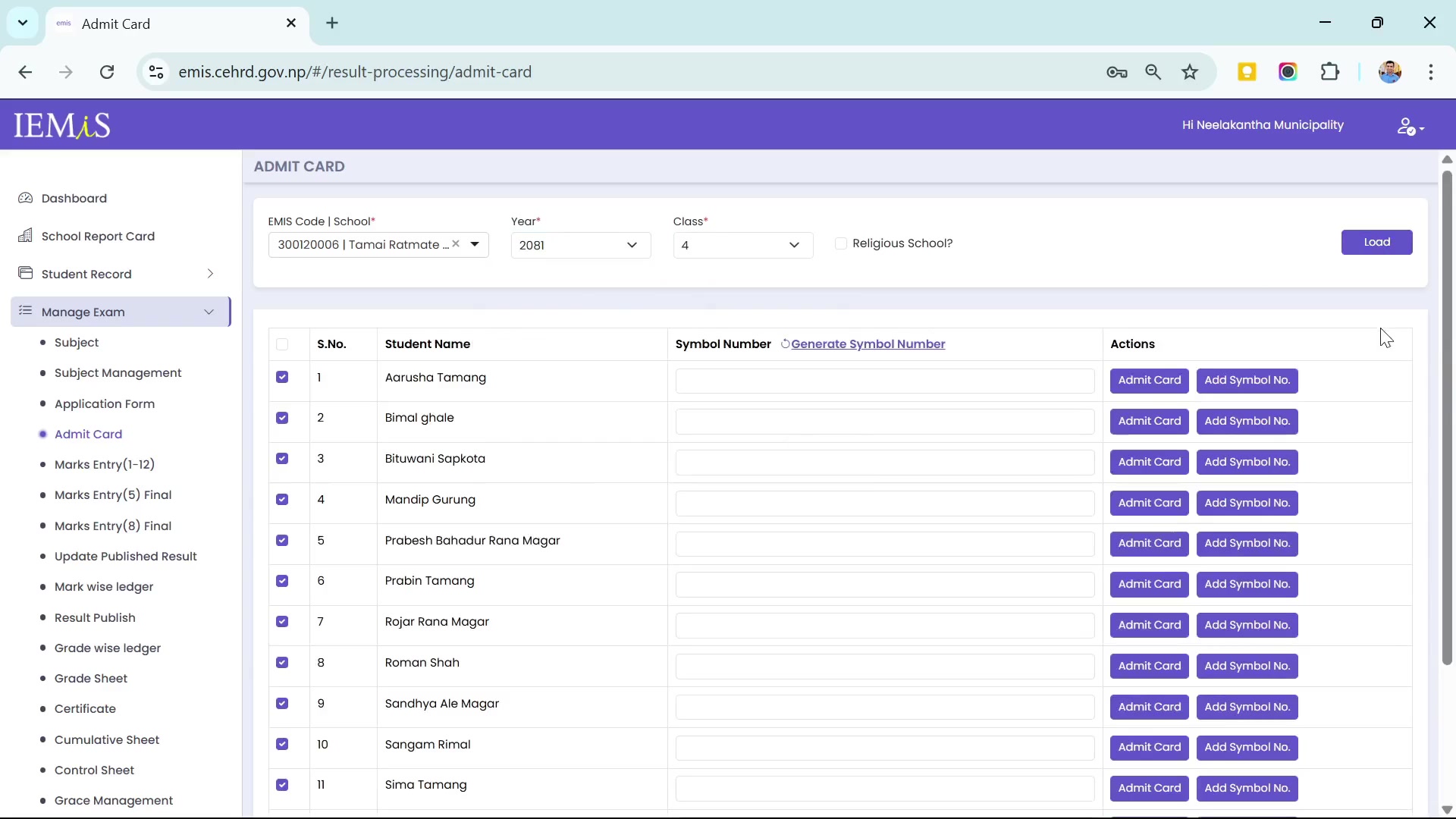Click the IEMIS logo
The width and height of the screenshot is (1456, 819).
[x=62, y=125]
